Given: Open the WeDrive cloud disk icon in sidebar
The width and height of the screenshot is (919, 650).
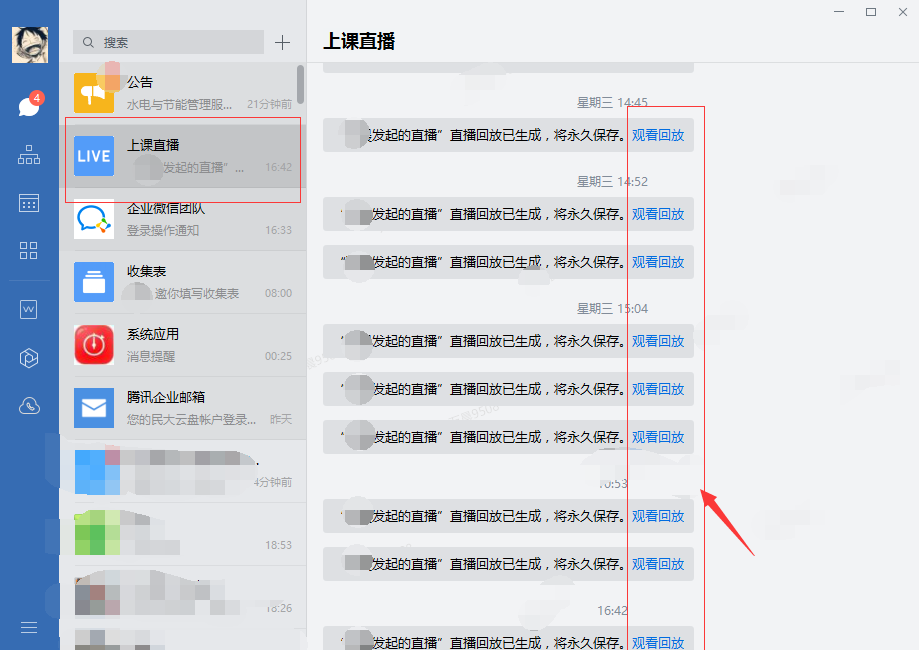Looking at the screenshot, I should pyautogui.click(x=28, y=405).
